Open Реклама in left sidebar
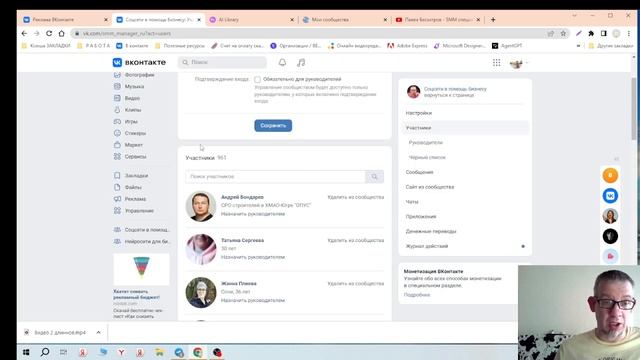Image resolution: width=640 pixels, height=360 pixels. tap(130, 199)
